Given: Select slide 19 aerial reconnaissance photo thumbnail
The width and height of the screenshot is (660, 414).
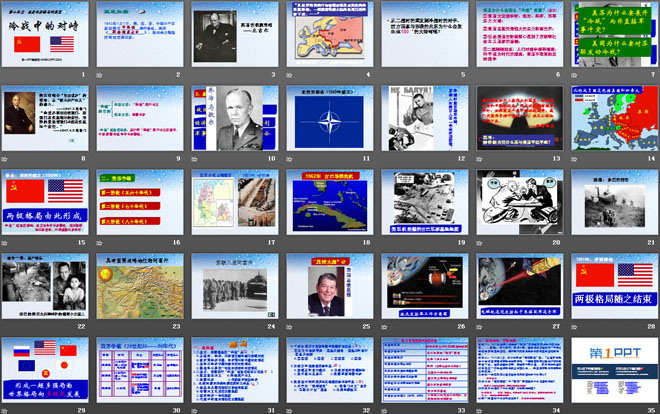Looking at the screenshot, I should click(425, 202).
